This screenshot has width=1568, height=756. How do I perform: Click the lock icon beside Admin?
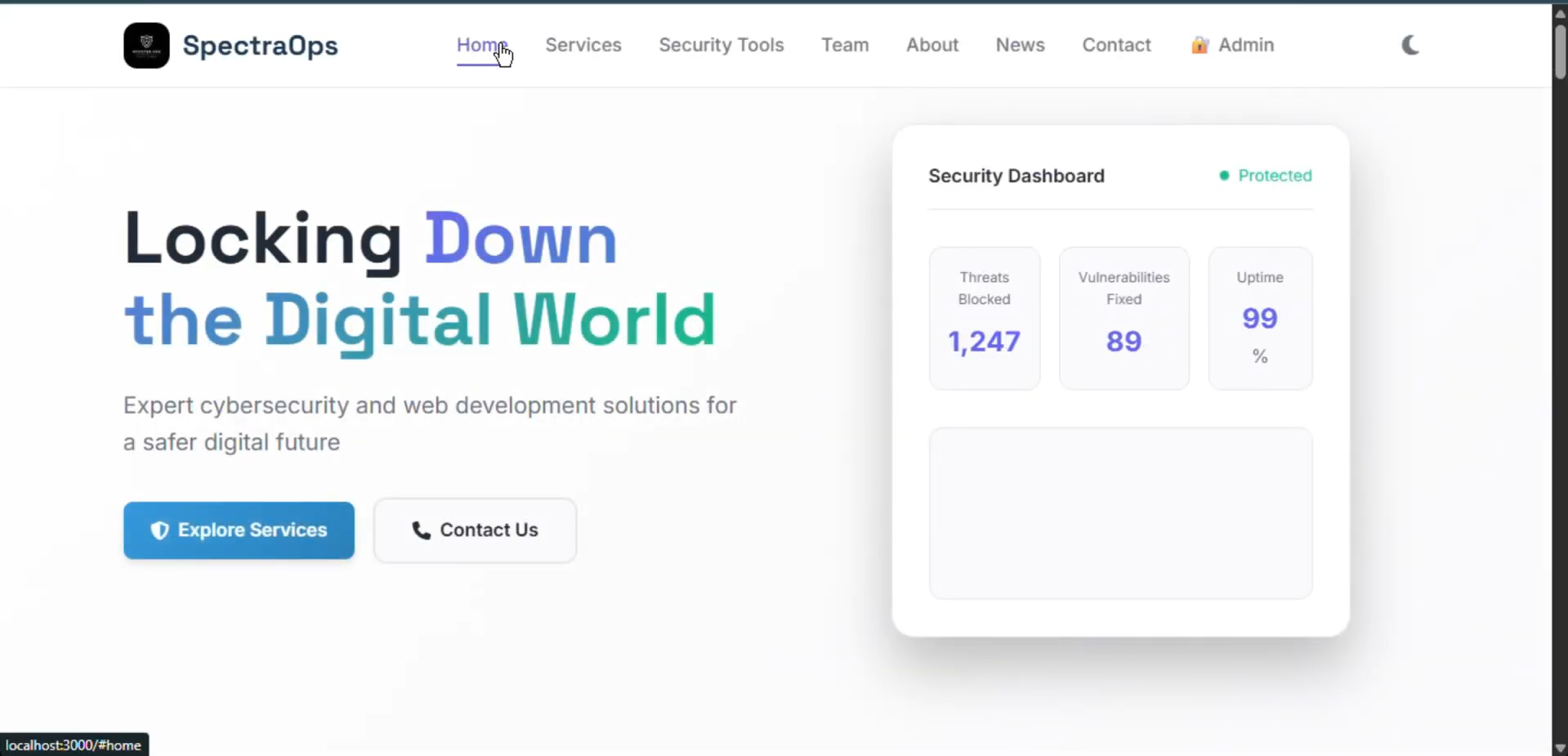point(1199,45)
